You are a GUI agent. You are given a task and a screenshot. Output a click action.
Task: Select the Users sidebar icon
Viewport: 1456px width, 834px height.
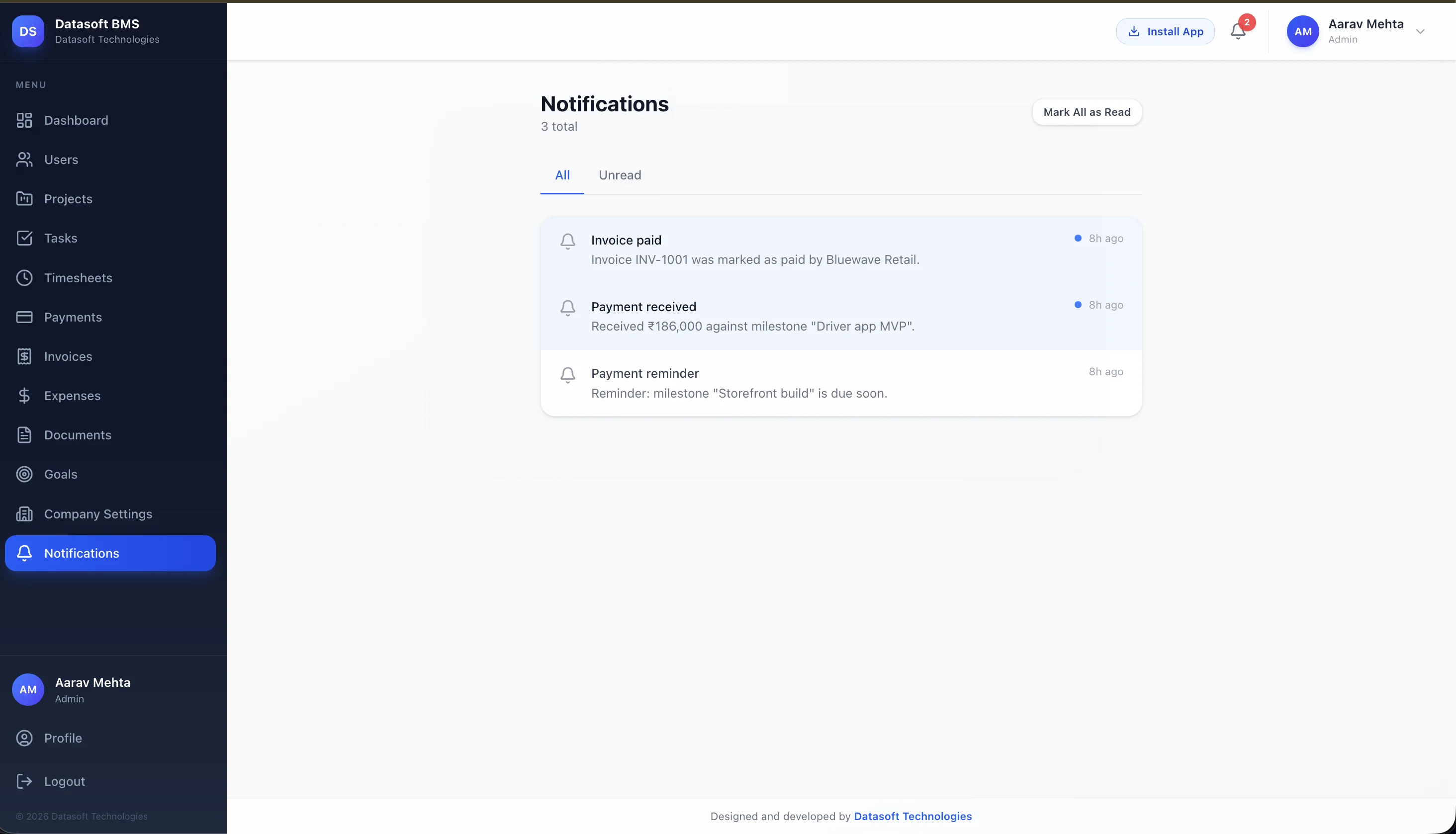pyautogui.click(x=24, y=159)
